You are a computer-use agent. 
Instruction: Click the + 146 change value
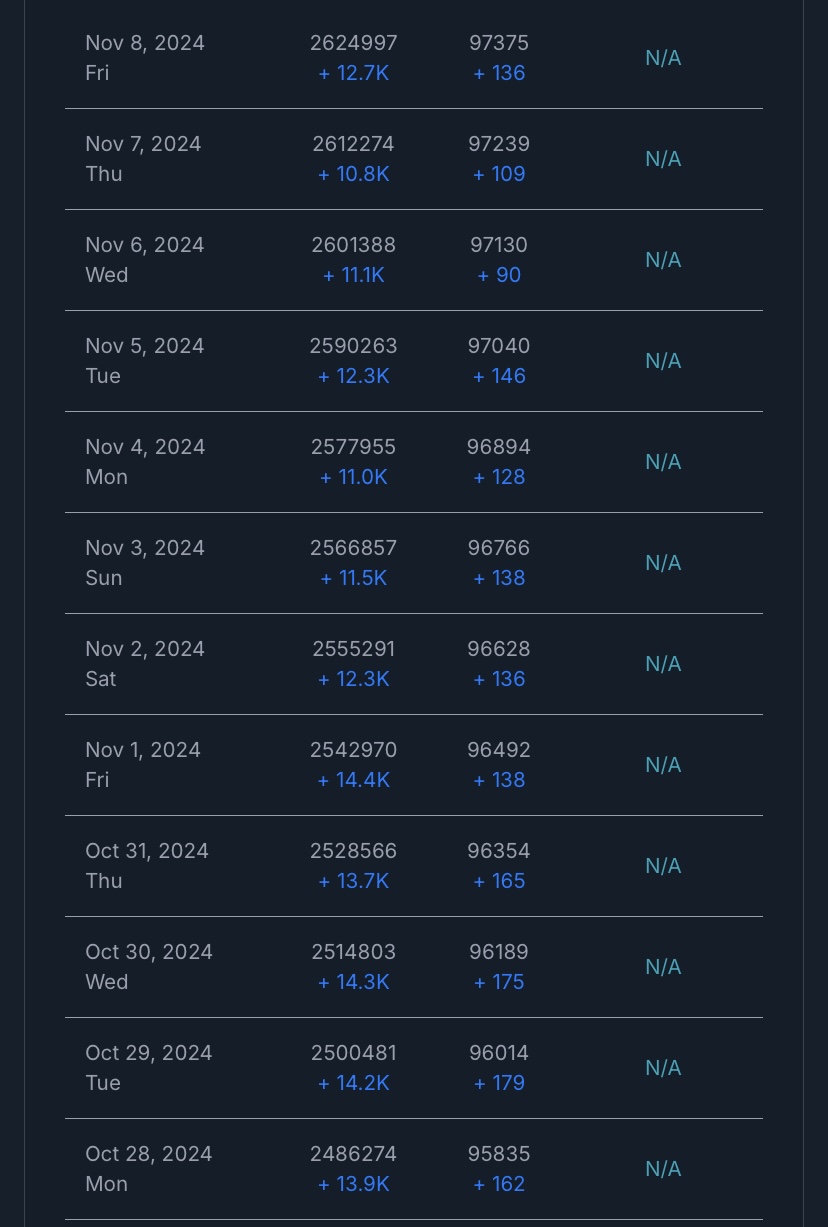pos(499,376)
